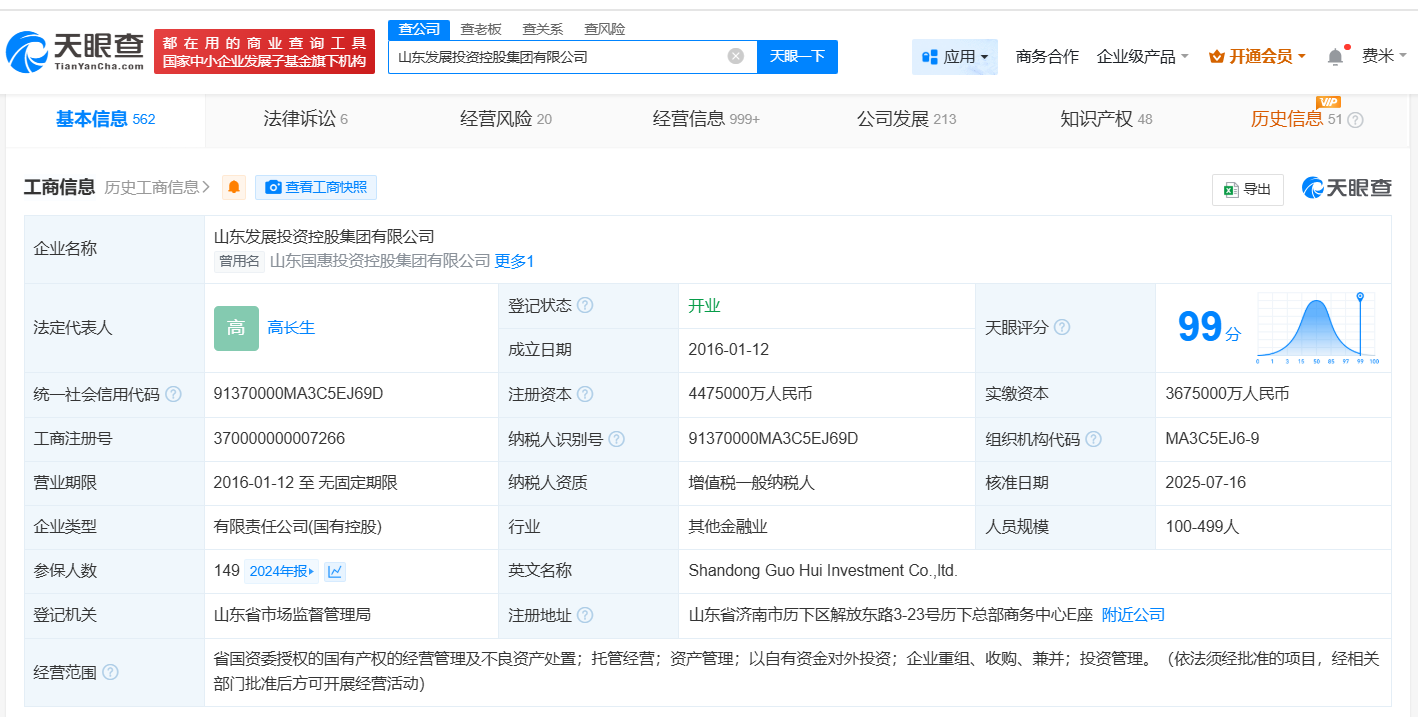1418x717 pixels.
Task: Open help icon next to 组织机构代码
Action: [x=1094, y=439]
